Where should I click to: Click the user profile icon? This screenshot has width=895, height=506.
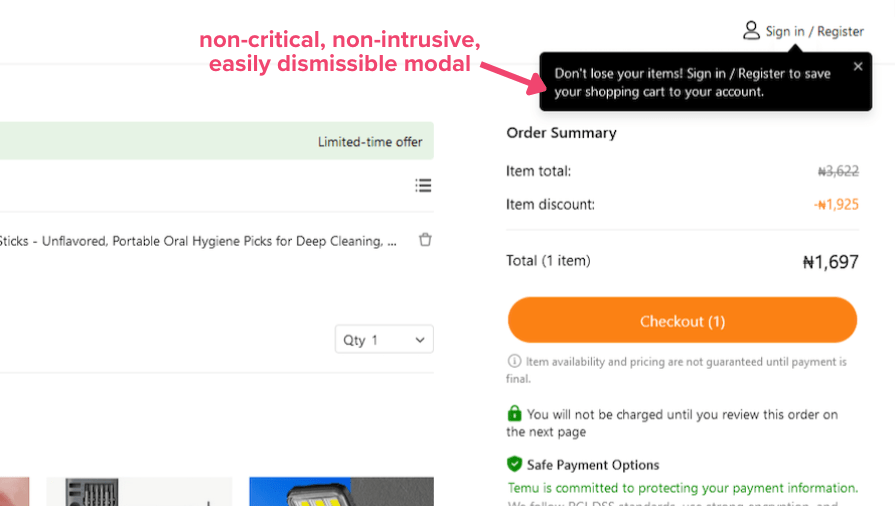coord(751,31)
